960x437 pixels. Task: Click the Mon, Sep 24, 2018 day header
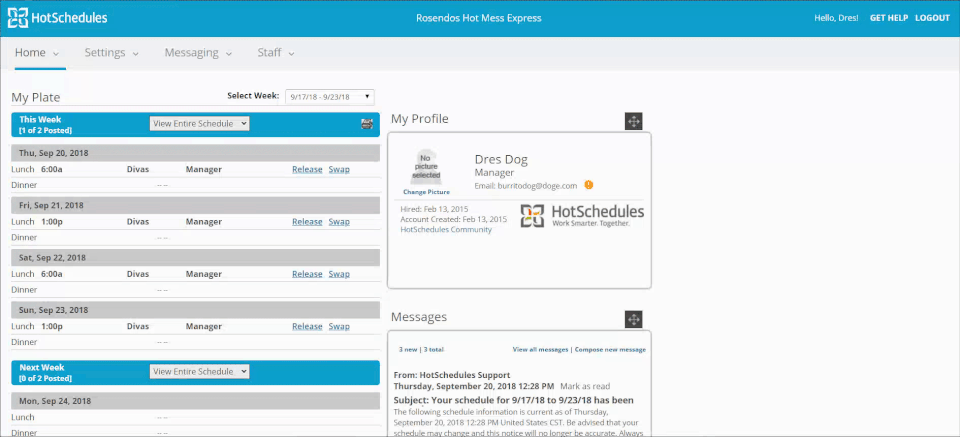(195, 401)
